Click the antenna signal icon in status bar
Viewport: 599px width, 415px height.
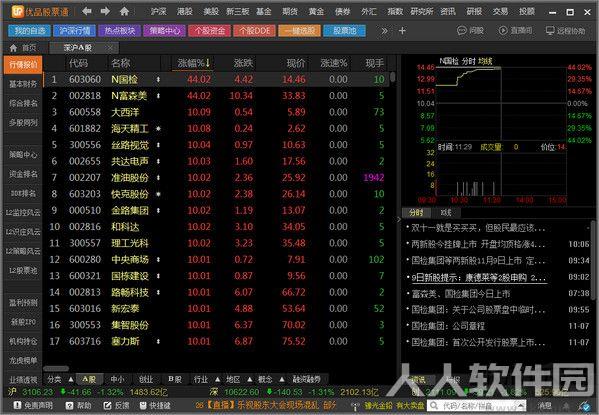(x=355, y=406)
